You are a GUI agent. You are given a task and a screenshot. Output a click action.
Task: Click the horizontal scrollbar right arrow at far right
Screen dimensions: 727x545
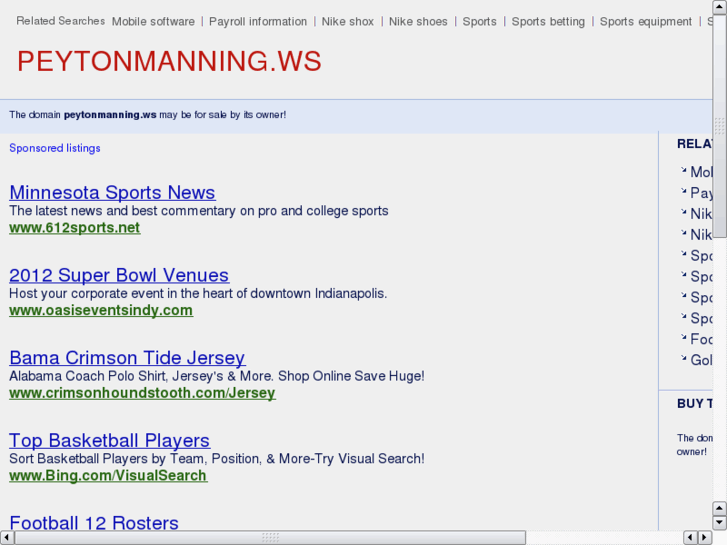click(705, 537)
